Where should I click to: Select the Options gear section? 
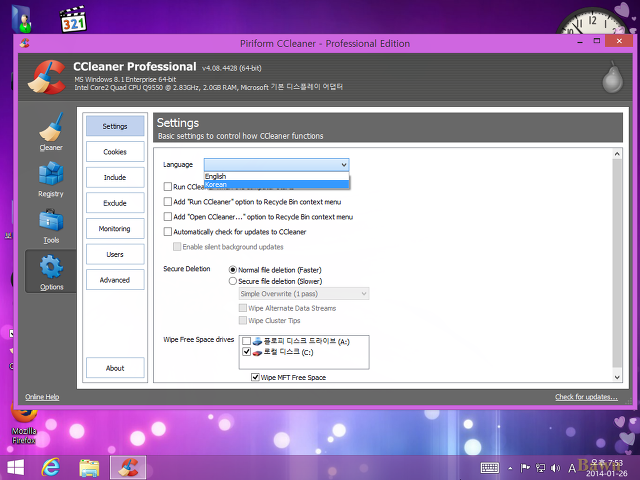click(51, 272)
